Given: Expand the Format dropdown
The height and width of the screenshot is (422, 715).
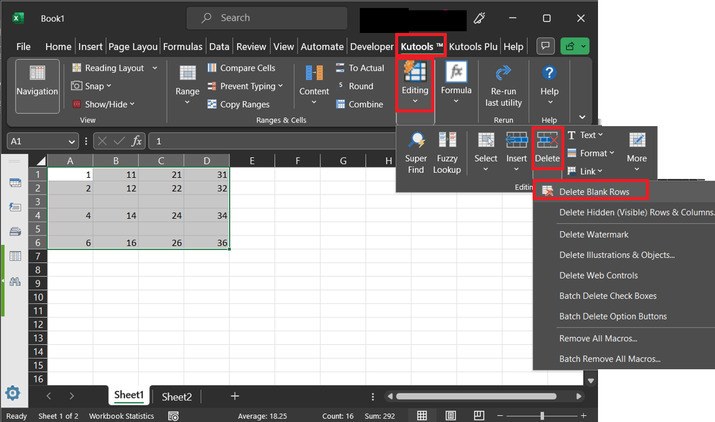Looking at the screenshot, I should click(611, 153).
